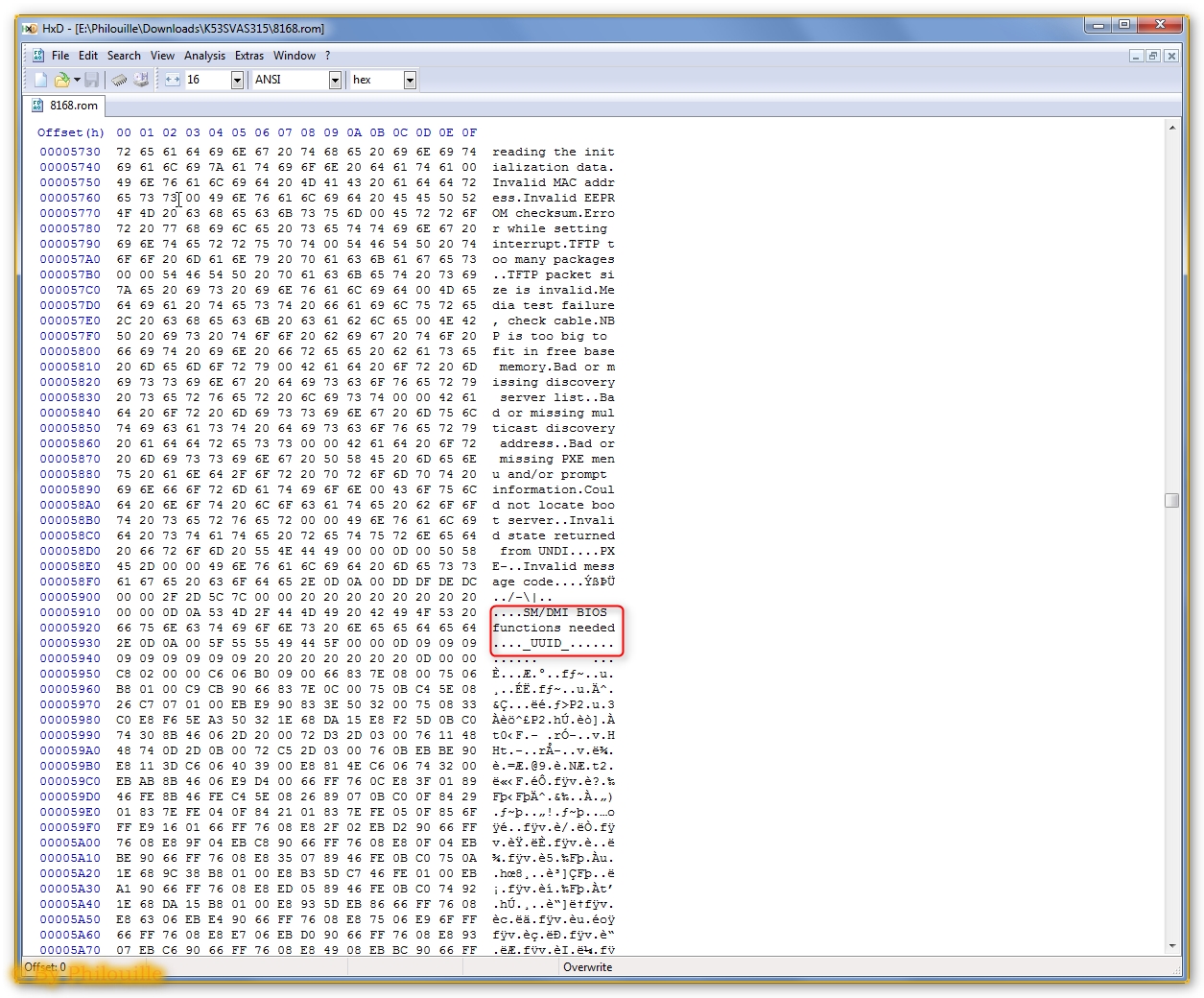Click the Save floppy disk icon
This screenshot has height=998, width=1204.
(92, 80)
